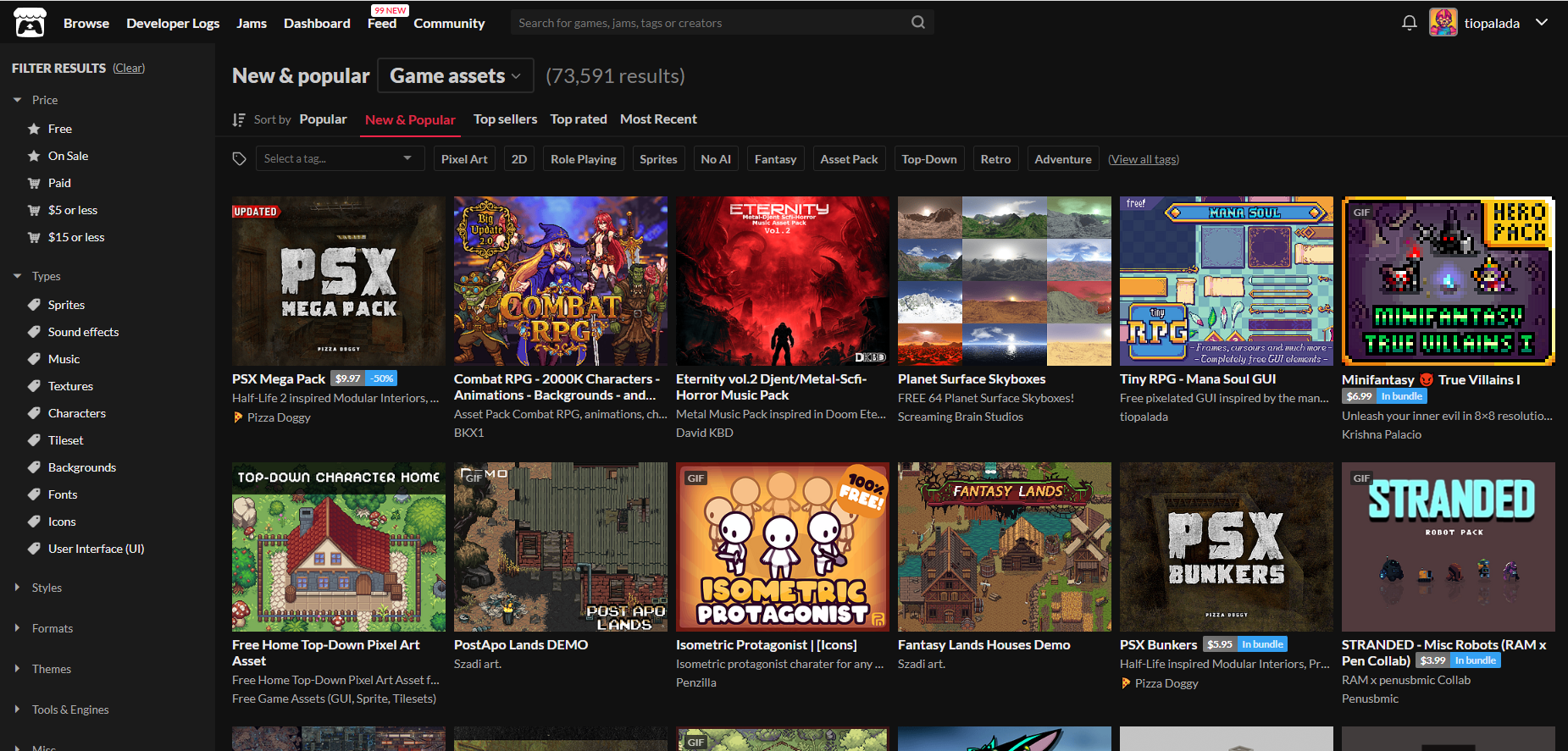Apply the 2D tag
The height and width of the screenshot is (751, 1568).
point(519,159)
